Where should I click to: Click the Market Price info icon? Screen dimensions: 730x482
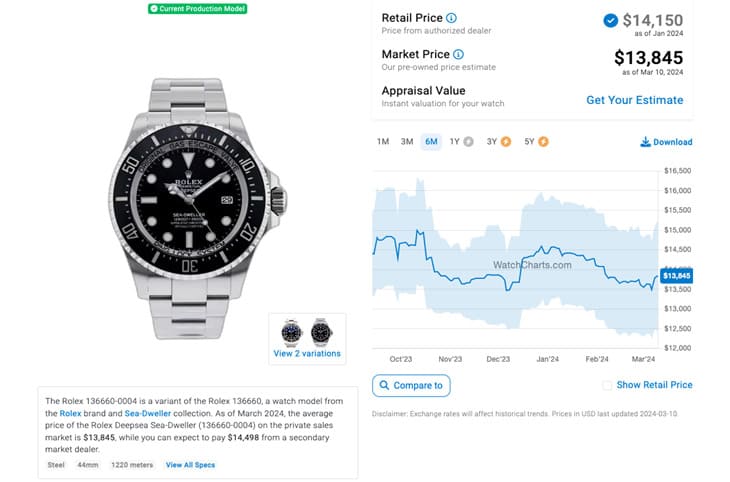[x=458, y=54]
